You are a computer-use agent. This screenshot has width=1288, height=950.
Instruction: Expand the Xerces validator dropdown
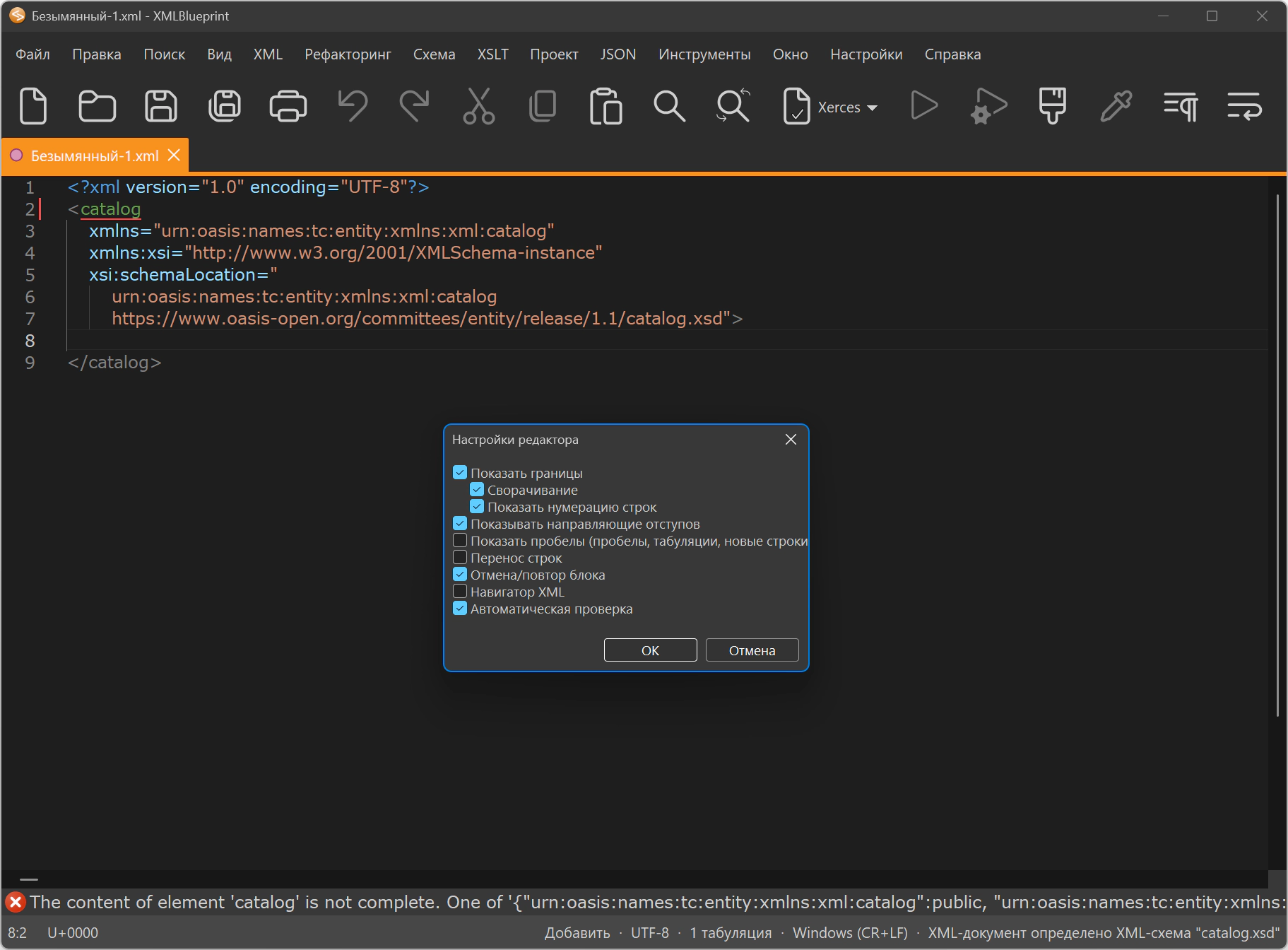point(872,107)
